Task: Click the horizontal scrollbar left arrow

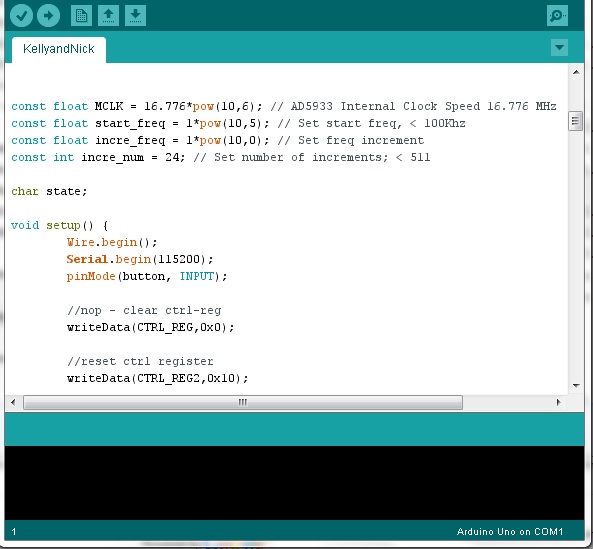Action: pos(13,402)
